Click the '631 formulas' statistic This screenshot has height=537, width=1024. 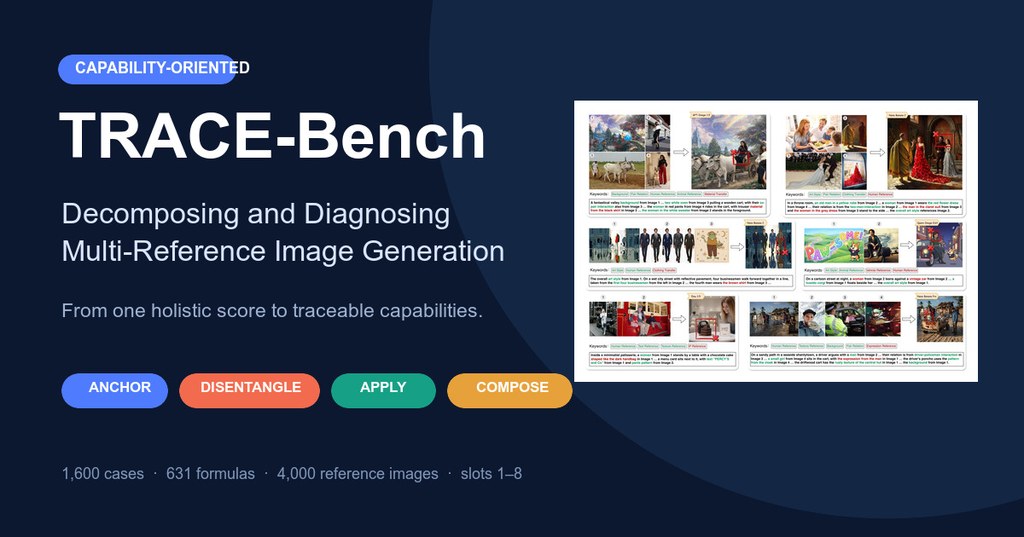tap(210, 474)
